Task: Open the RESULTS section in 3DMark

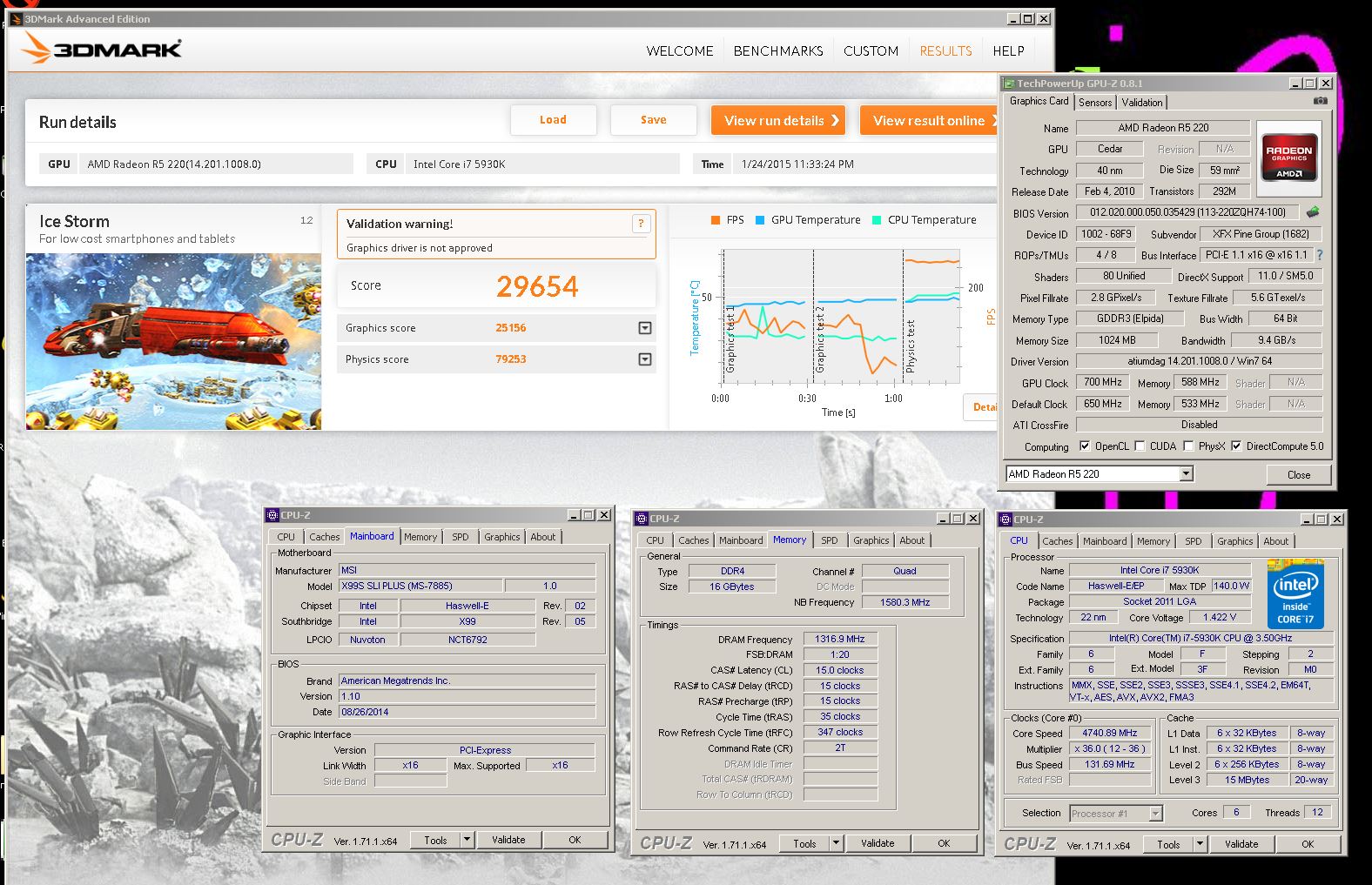Action: pos(945,51)
